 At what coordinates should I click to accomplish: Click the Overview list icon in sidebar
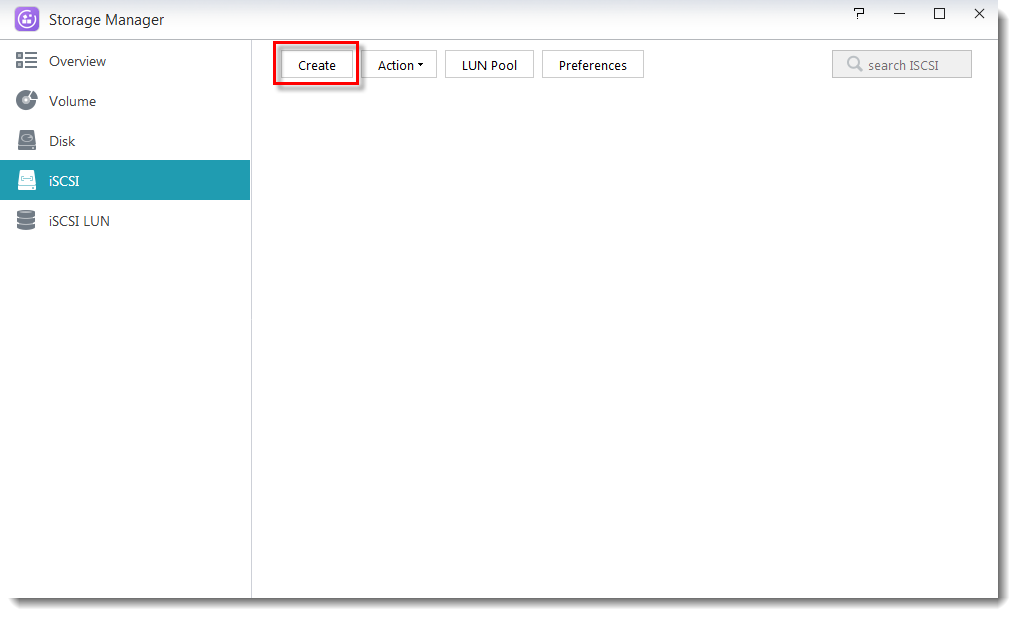(27, 60)
